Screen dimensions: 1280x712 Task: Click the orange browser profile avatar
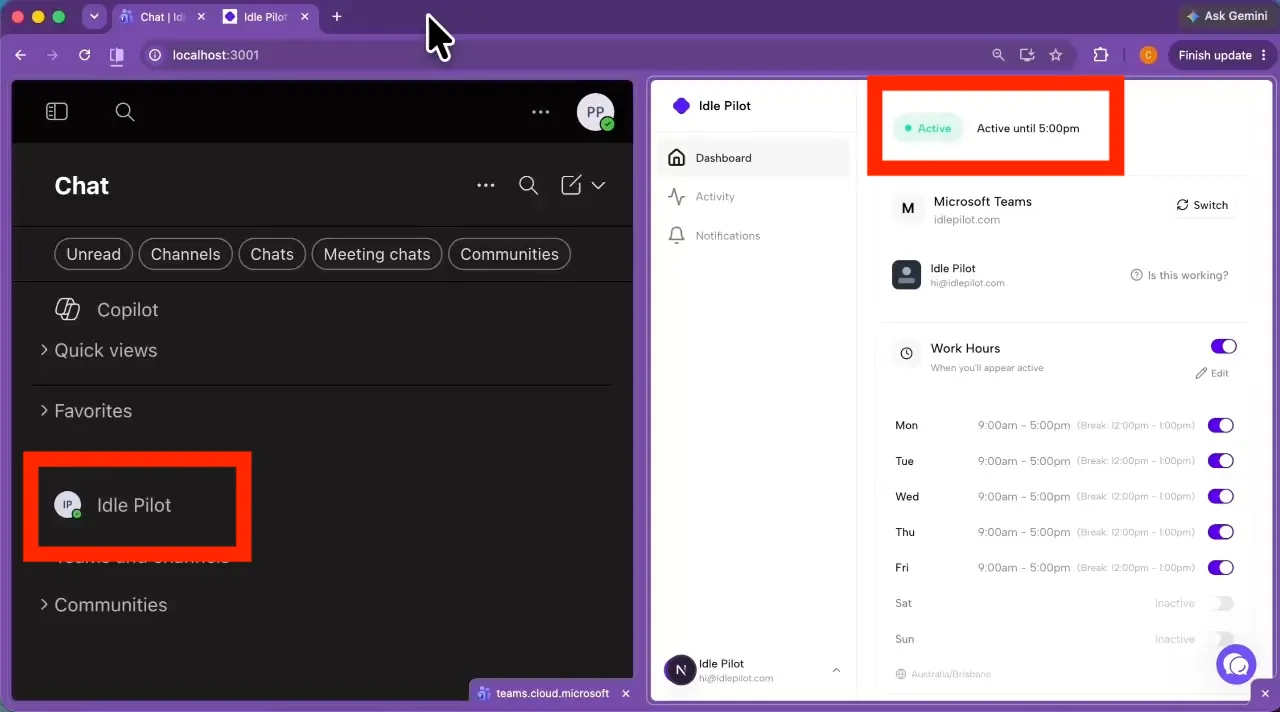[x=1148, y=55]
